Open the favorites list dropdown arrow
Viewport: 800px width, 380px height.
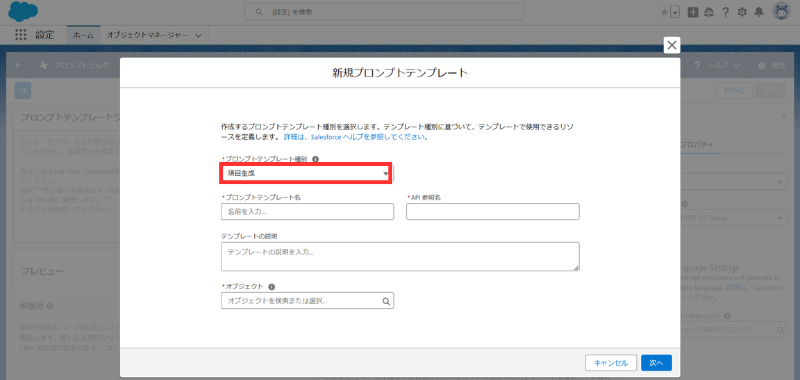(x=676, y=13)
